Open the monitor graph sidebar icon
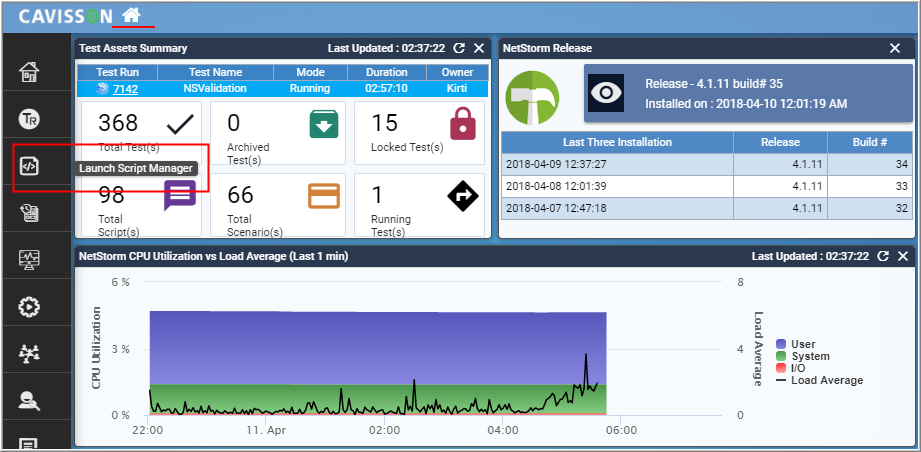The height and width of the screenshot is (452, 921). 29,259
